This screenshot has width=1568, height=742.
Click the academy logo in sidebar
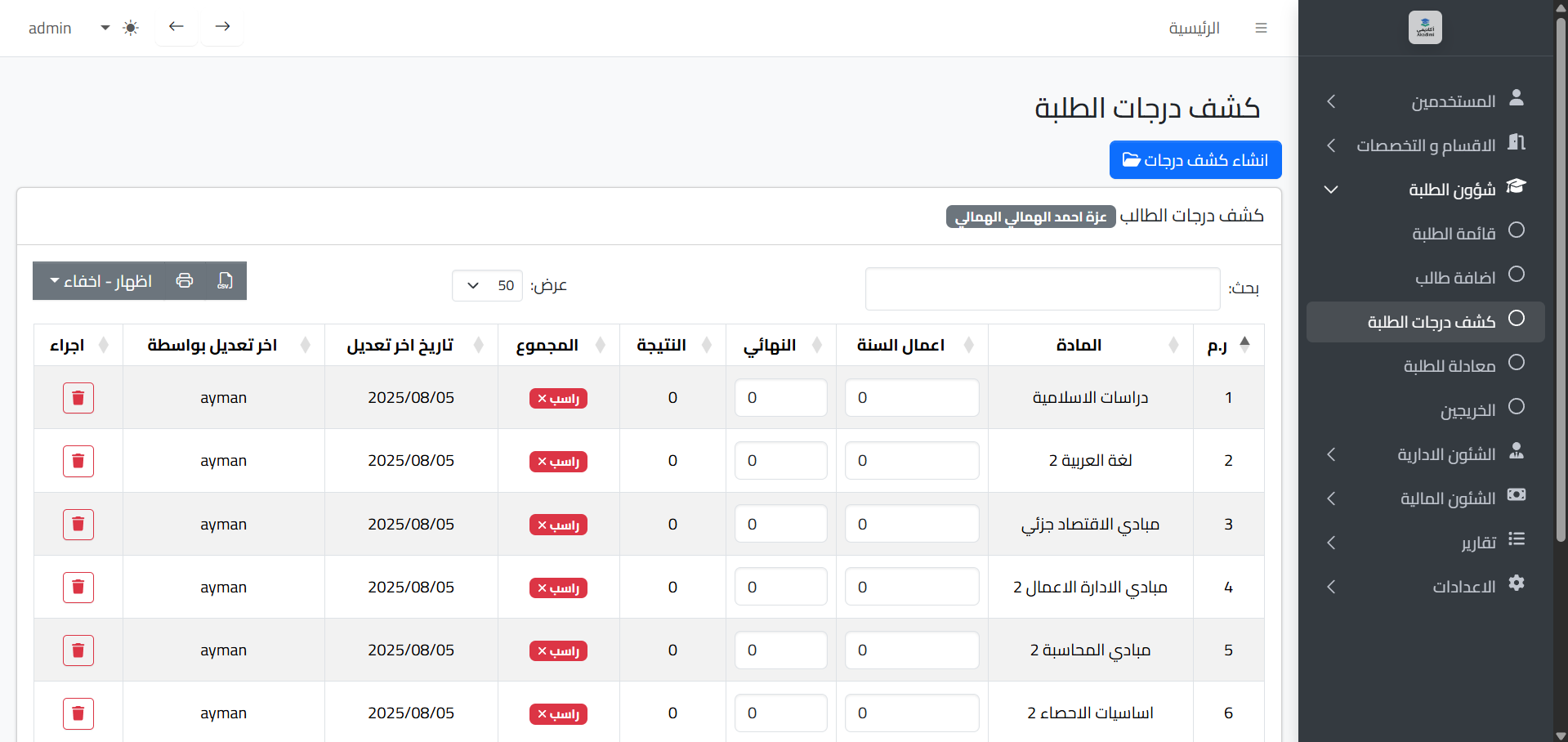(1425, 28)
